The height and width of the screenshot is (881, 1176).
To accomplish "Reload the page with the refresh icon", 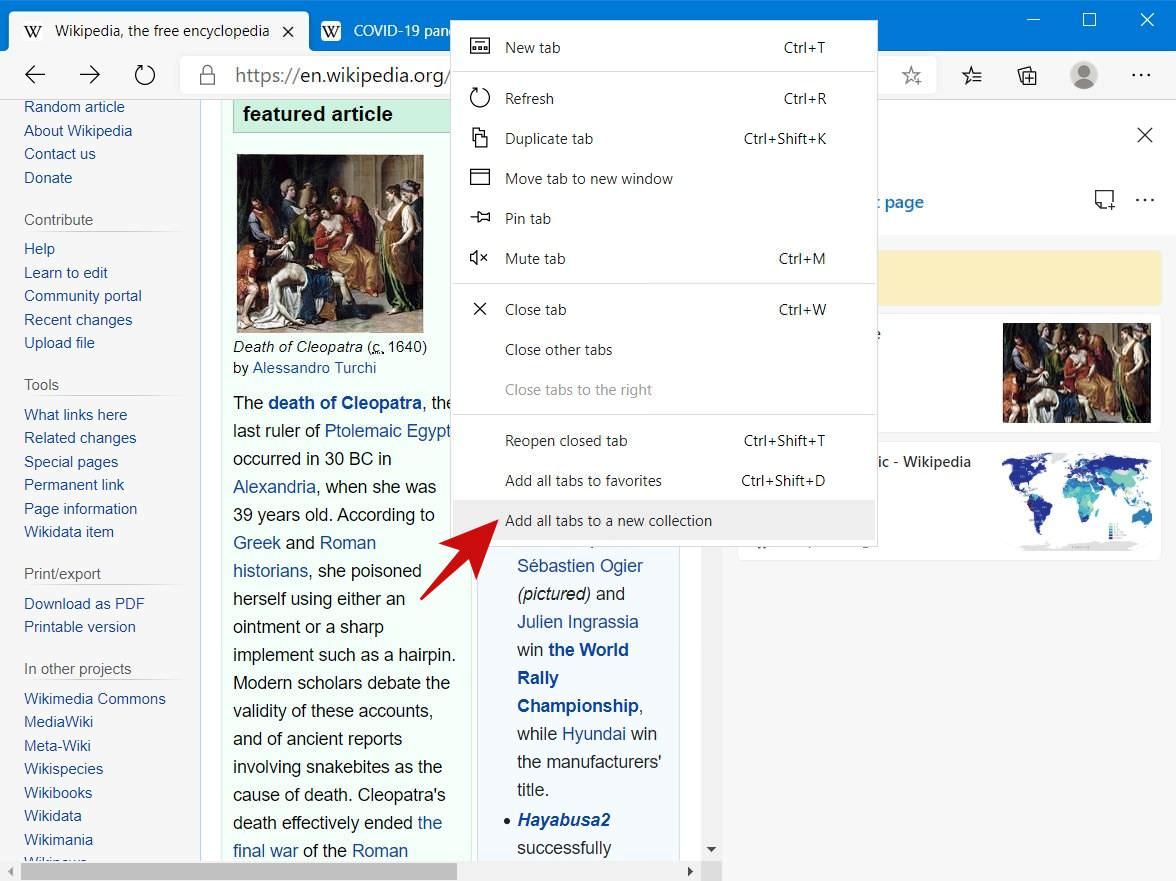I will coord(145,74).
